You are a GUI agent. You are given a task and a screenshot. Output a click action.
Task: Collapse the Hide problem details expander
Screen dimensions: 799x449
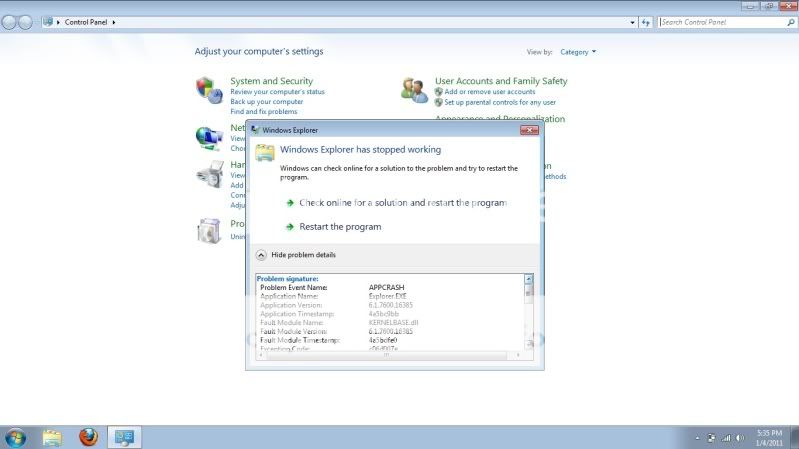pyautogui.click(x=262, y=255)
